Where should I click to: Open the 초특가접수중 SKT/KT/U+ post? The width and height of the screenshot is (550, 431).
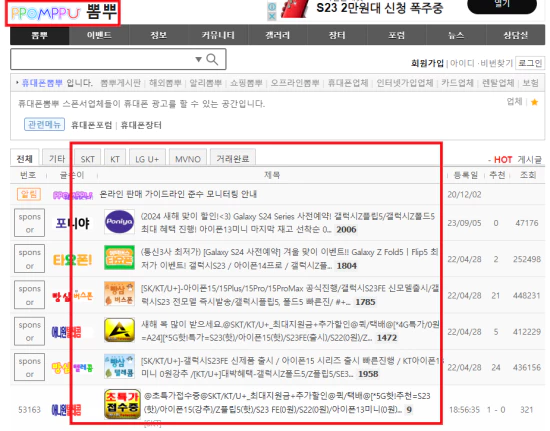(288, 403)
